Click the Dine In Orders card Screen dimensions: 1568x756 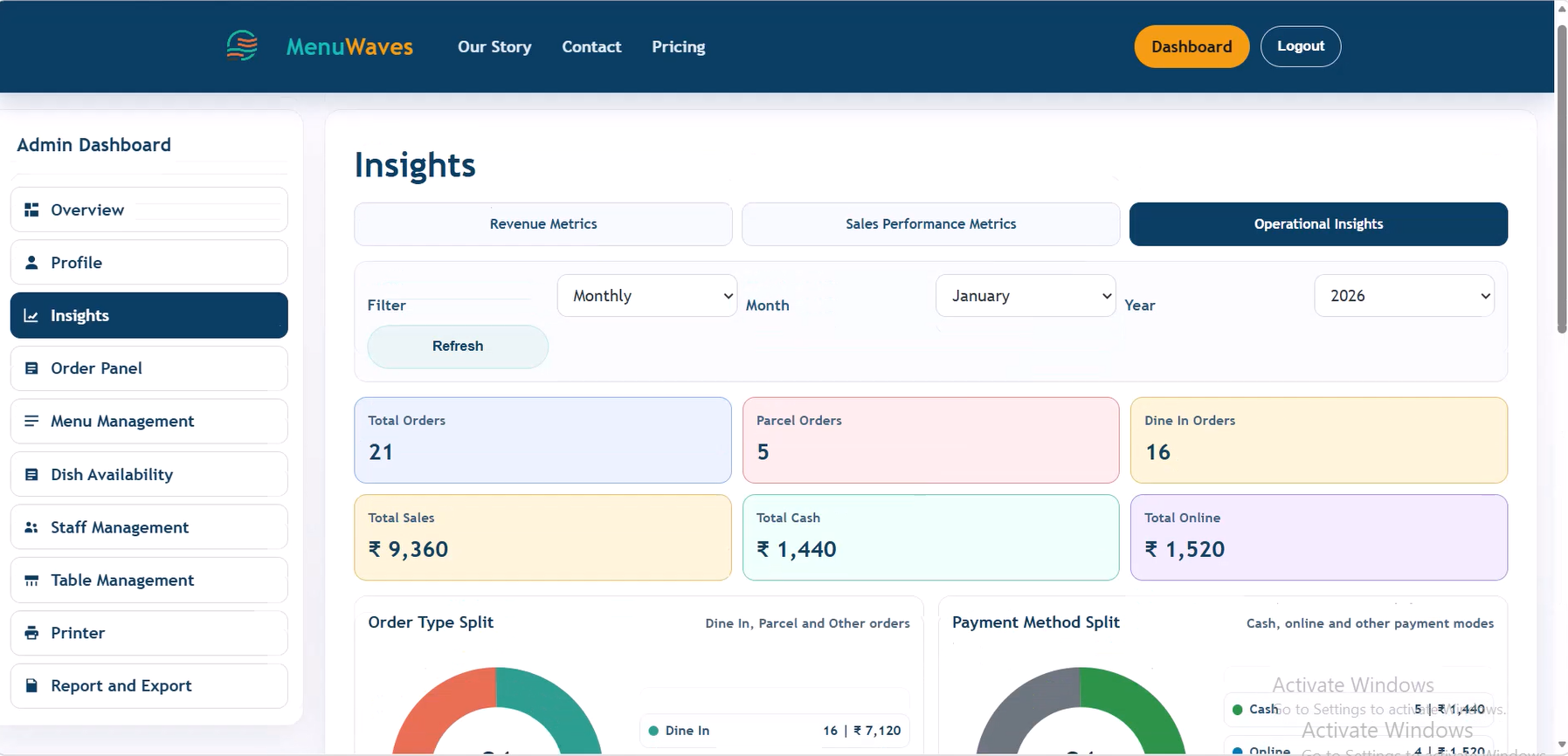pyautogui.click(x=1318, y=440)
